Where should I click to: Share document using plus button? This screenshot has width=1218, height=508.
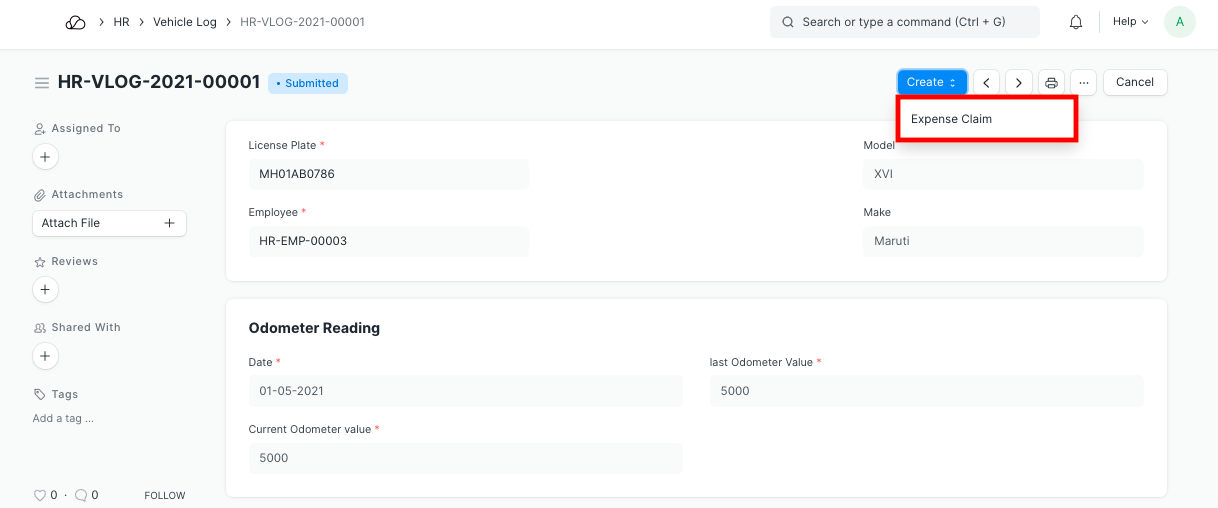click(x=45, y=356)
